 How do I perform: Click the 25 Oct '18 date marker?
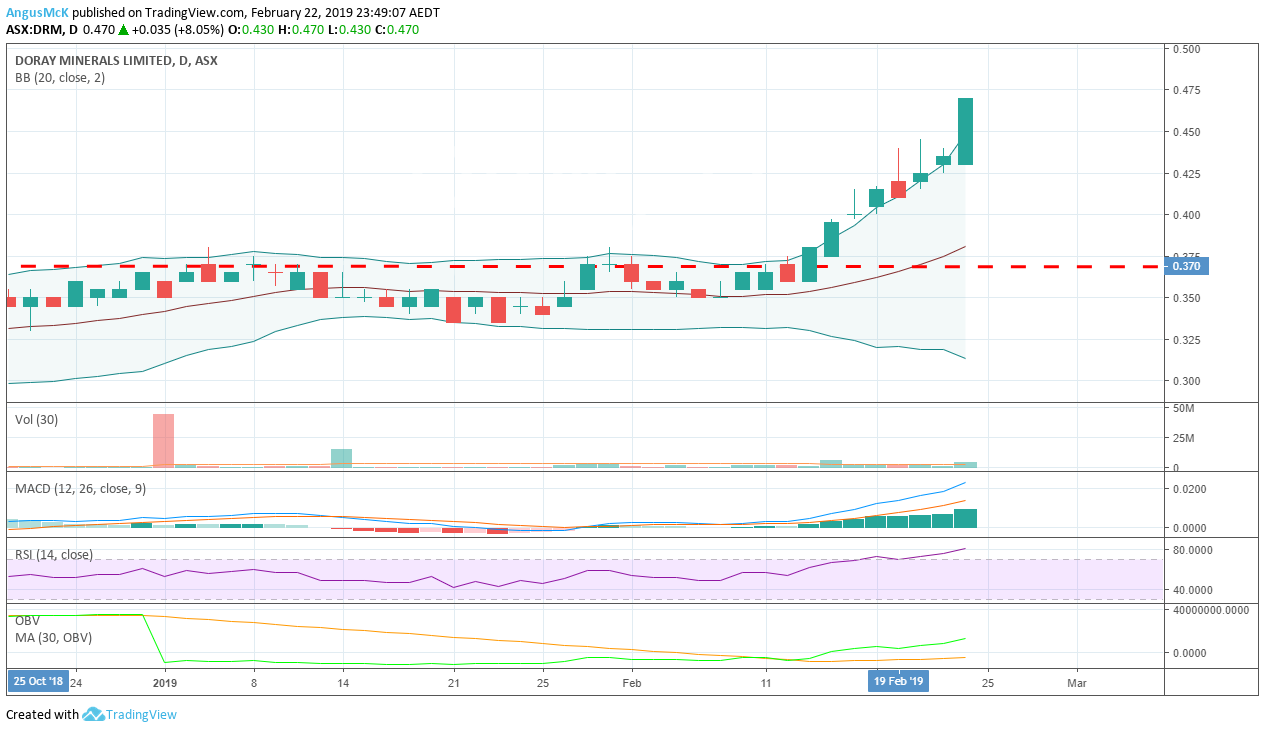coord(36,682)
